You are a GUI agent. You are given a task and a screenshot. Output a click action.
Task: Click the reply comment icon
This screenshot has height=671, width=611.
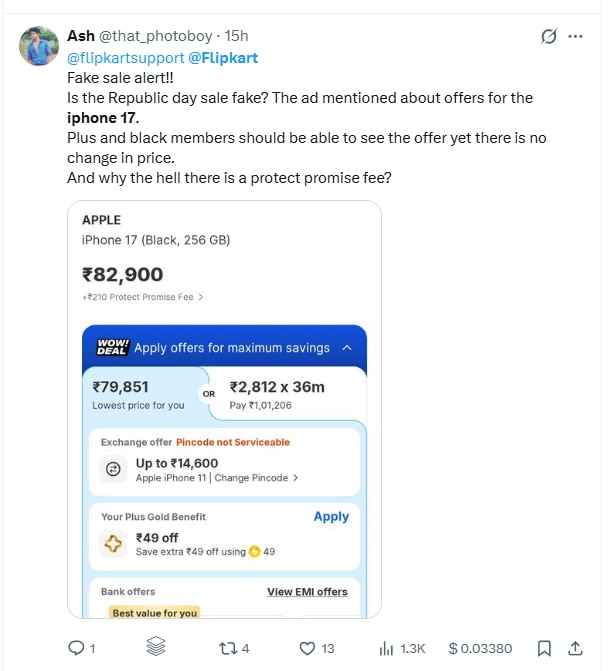(x=75, y=648)
